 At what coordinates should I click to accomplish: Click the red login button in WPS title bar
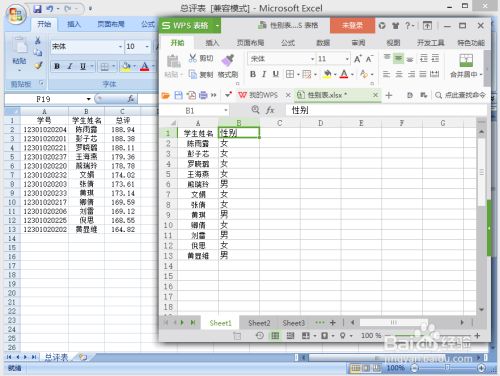[352, 25]
